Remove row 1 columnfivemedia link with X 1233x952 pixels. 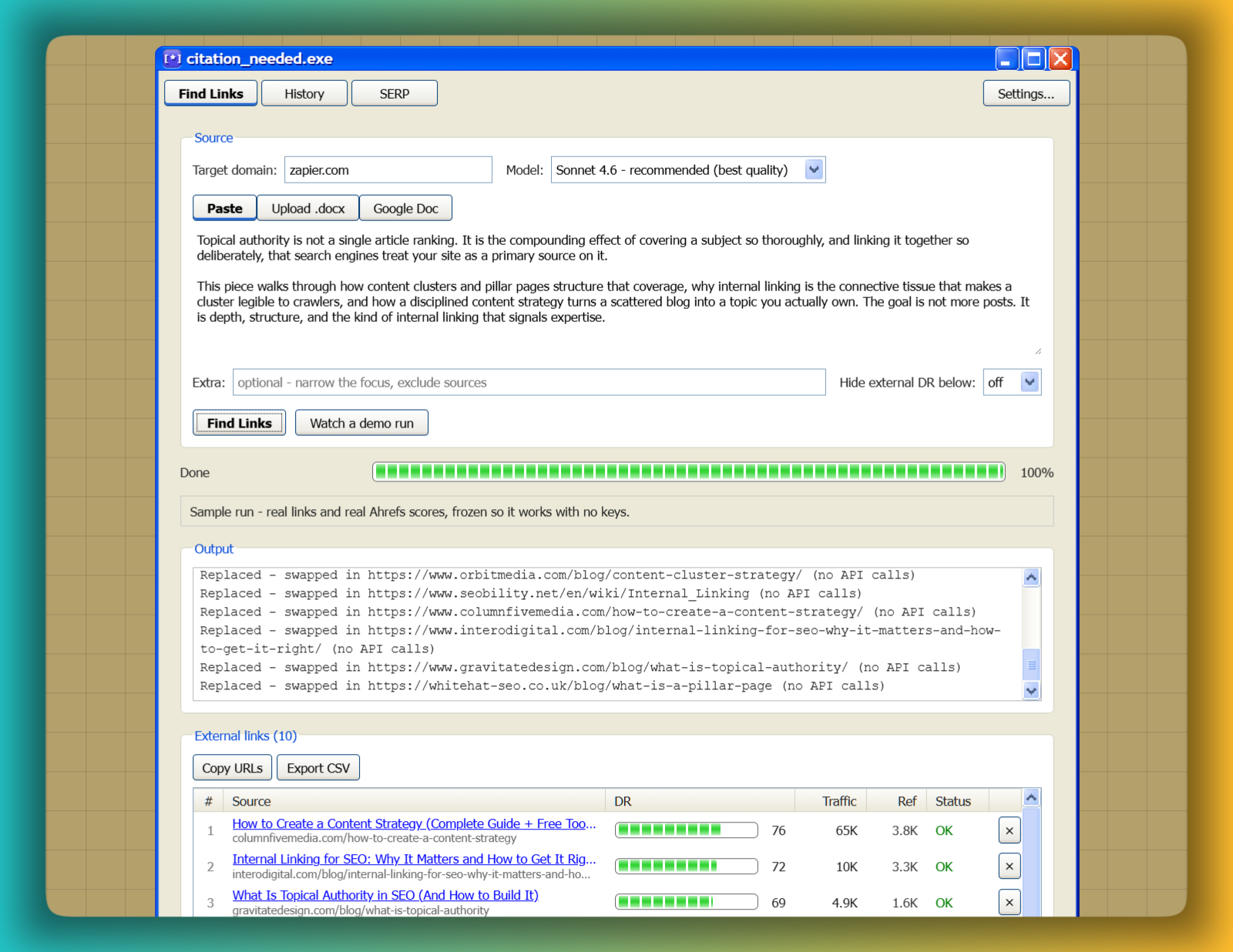coord(1010,830)
